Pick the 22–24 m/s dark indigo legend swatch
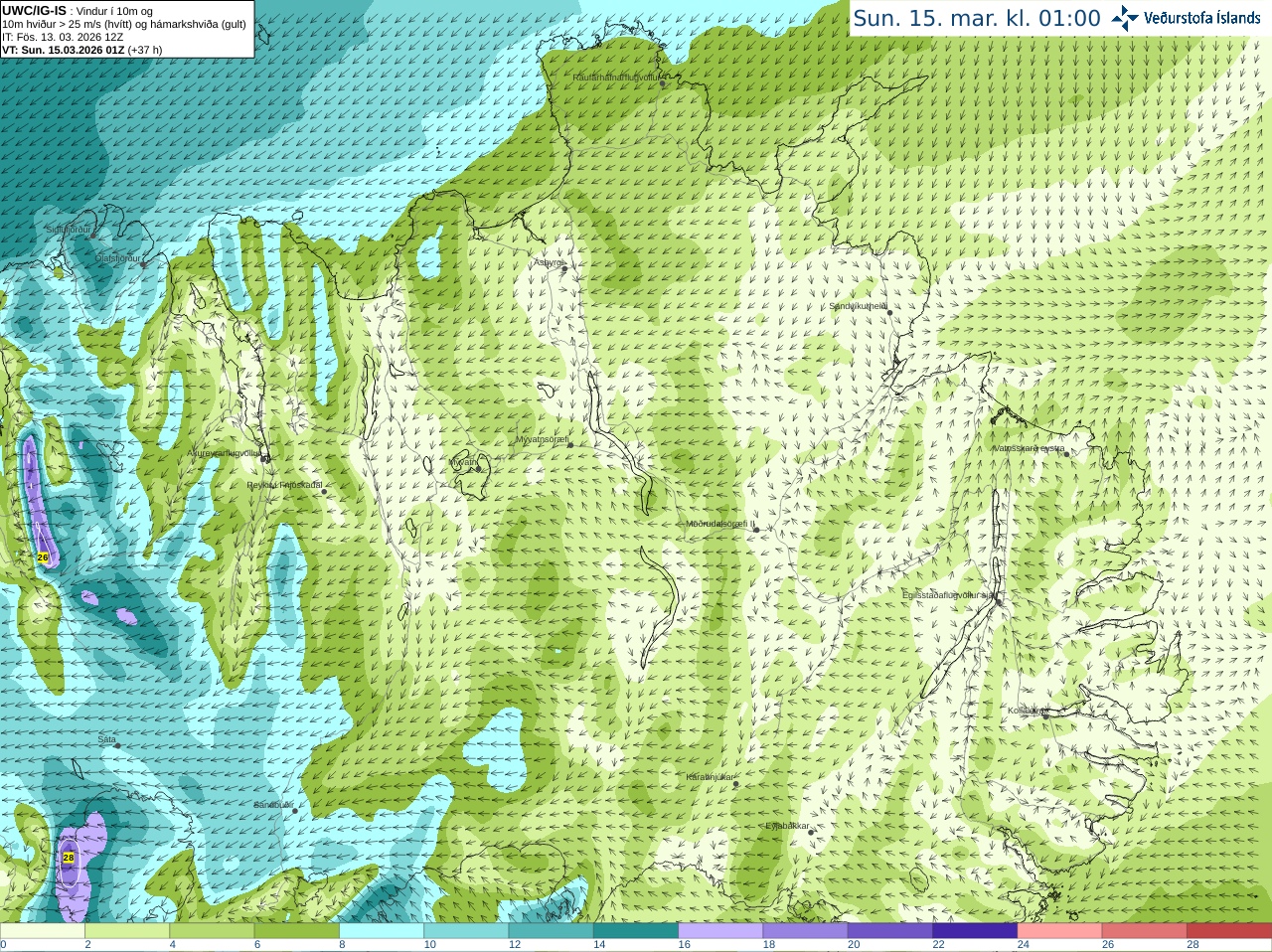The width and height of the screenshot is (1272, 952). click(x=975, y=931)
